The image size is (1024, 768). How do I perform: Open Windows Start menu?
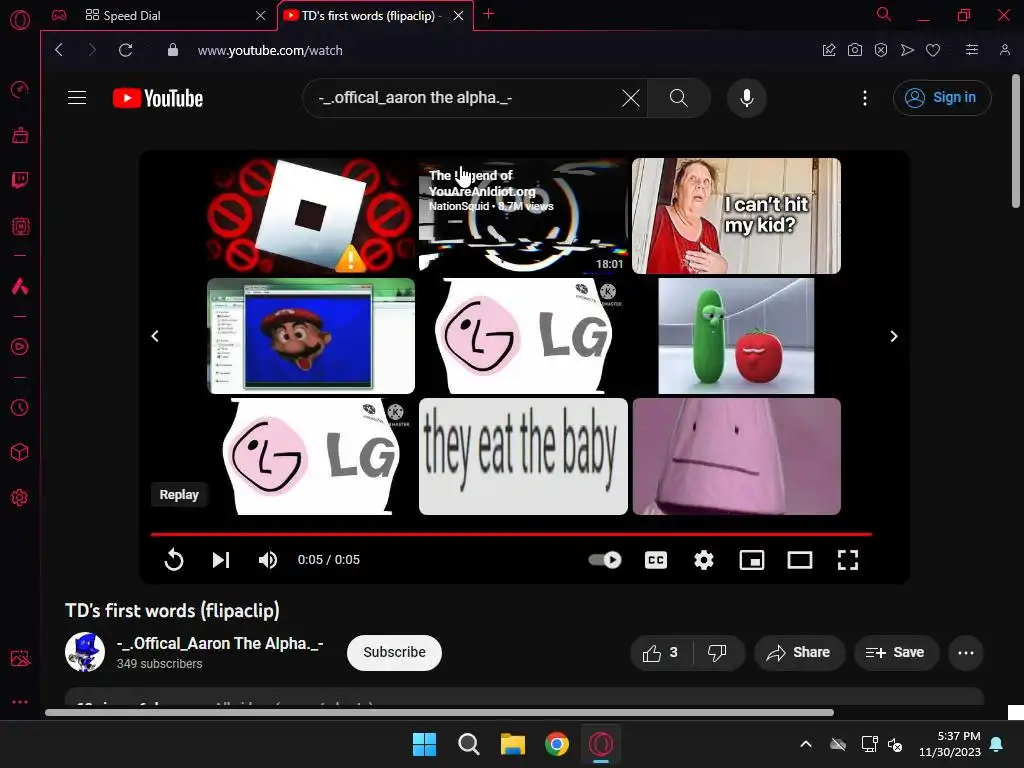tap(424, 744)
